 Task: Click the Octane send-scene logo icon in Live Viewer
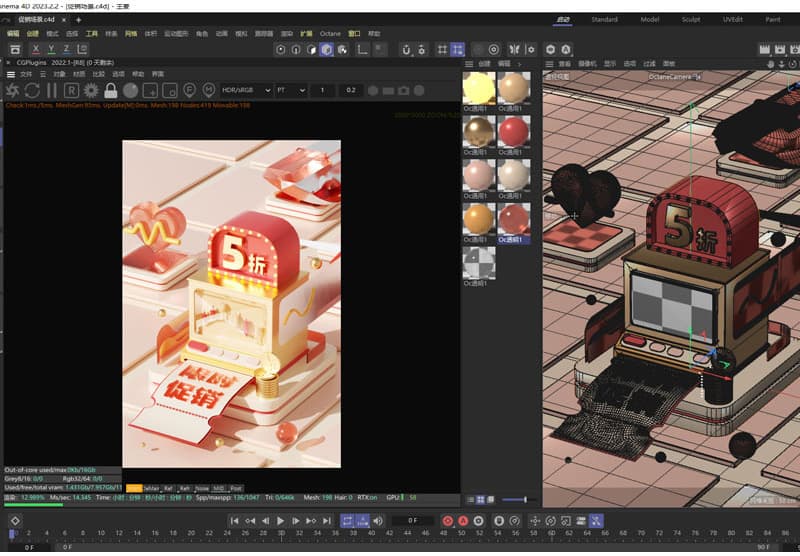click(12, 91)
